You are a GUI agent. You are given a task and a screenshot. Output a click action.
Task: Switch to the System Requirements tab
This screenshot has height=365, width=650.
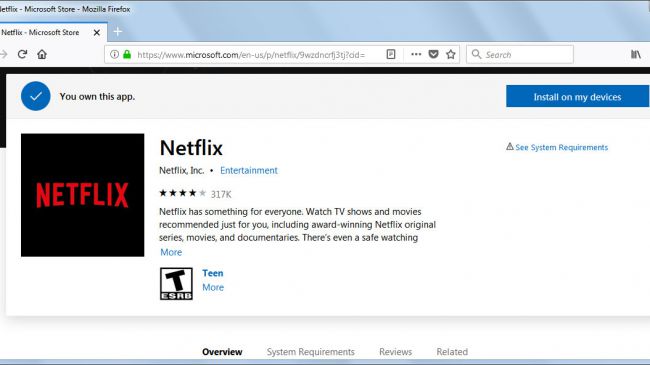(x=310, y=352)
